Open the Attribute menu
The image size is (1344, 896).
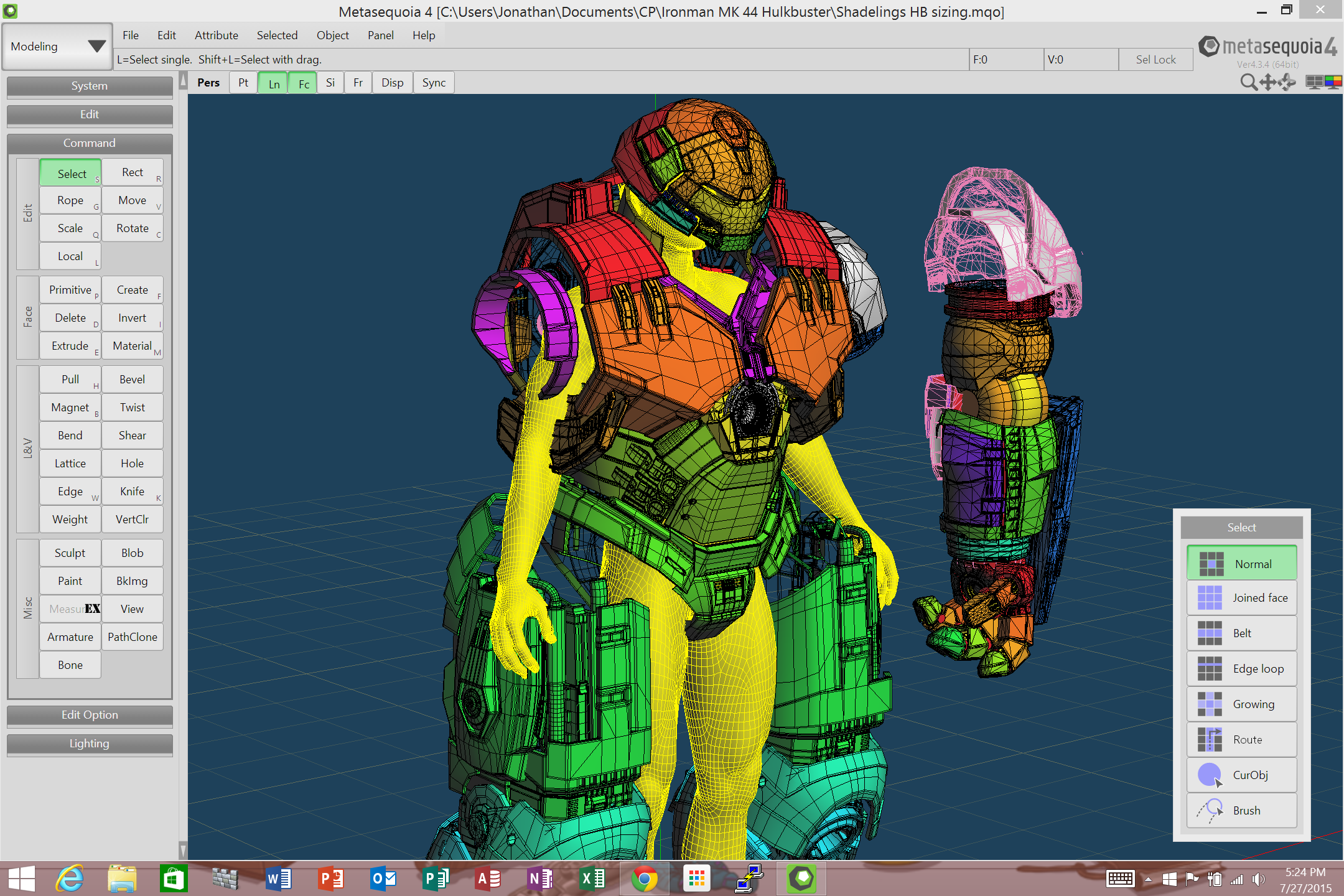click(217, 35)
